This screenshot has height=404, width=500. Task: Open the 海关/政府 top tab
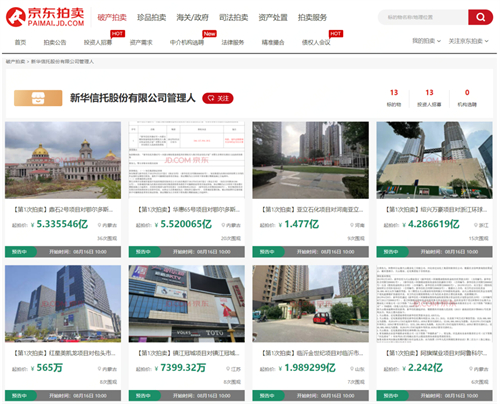192,17
